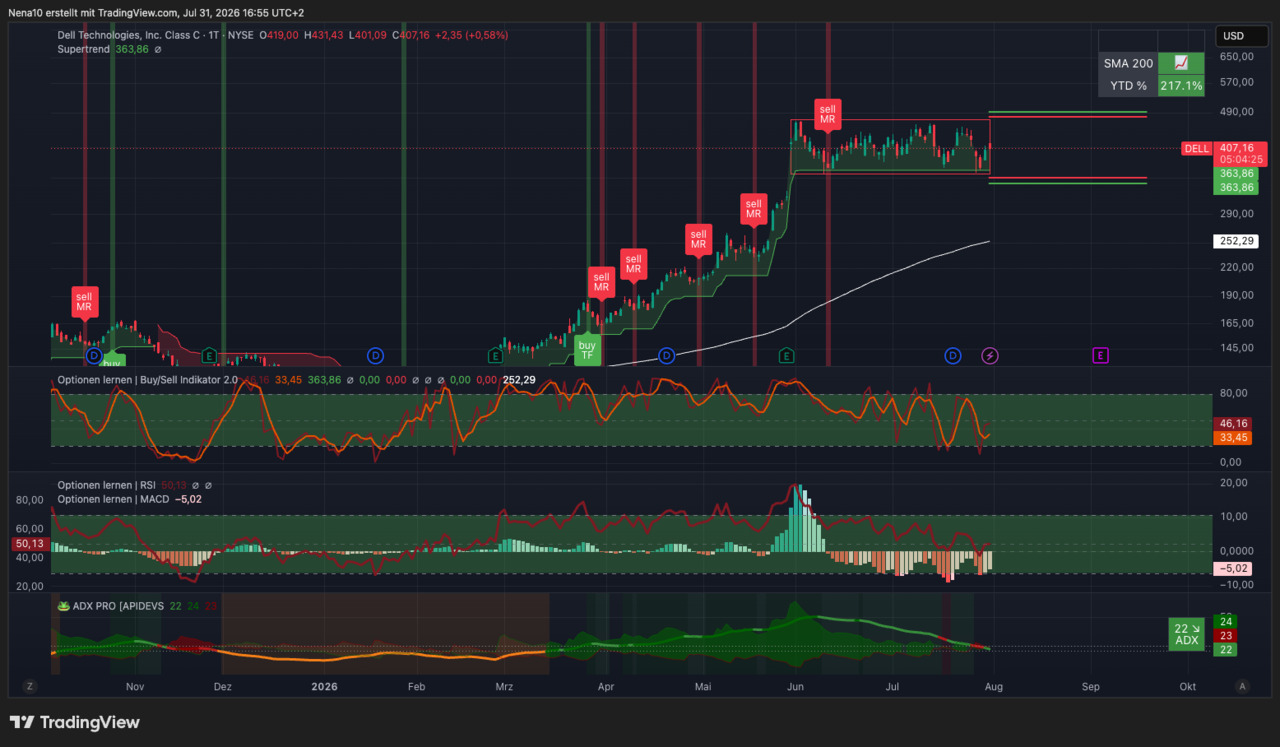Click the dividend D marker in mid-January
1280x747 pixels.
tap(375, 355)
